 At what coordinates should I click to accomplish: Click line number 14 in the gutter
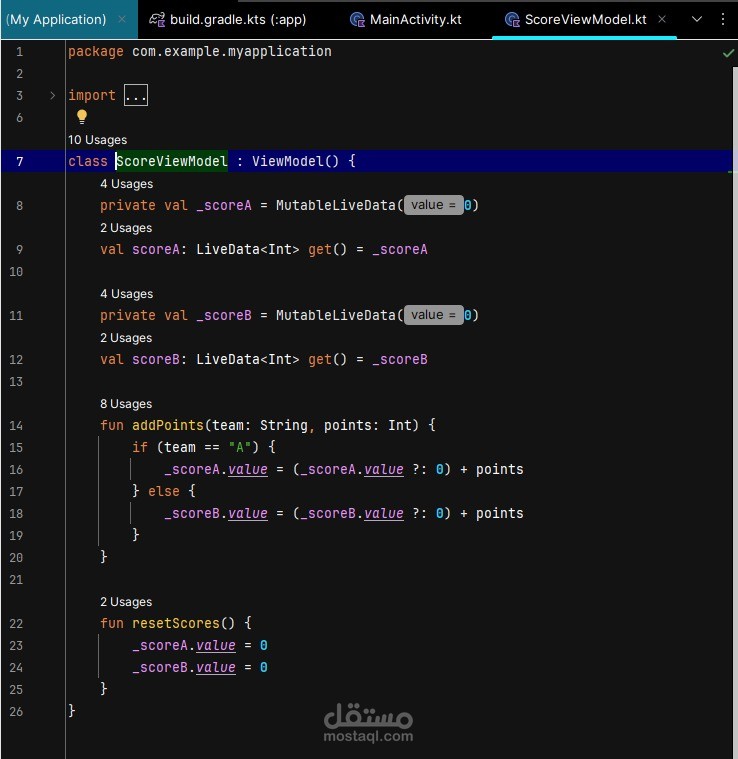16,425
